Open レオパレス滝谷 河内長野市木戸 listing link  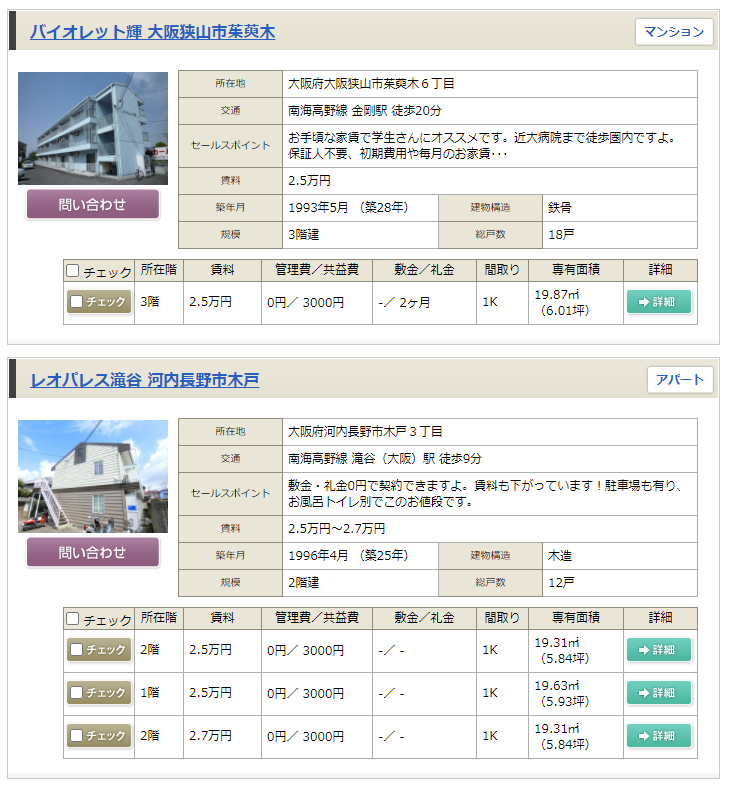pos(144,380)
